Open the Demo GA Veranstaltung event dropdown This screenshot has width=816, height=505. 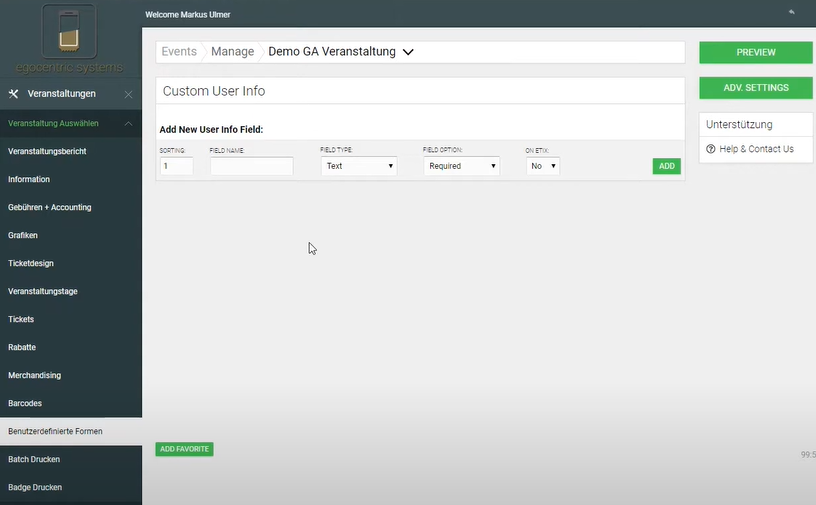(408, 52)
